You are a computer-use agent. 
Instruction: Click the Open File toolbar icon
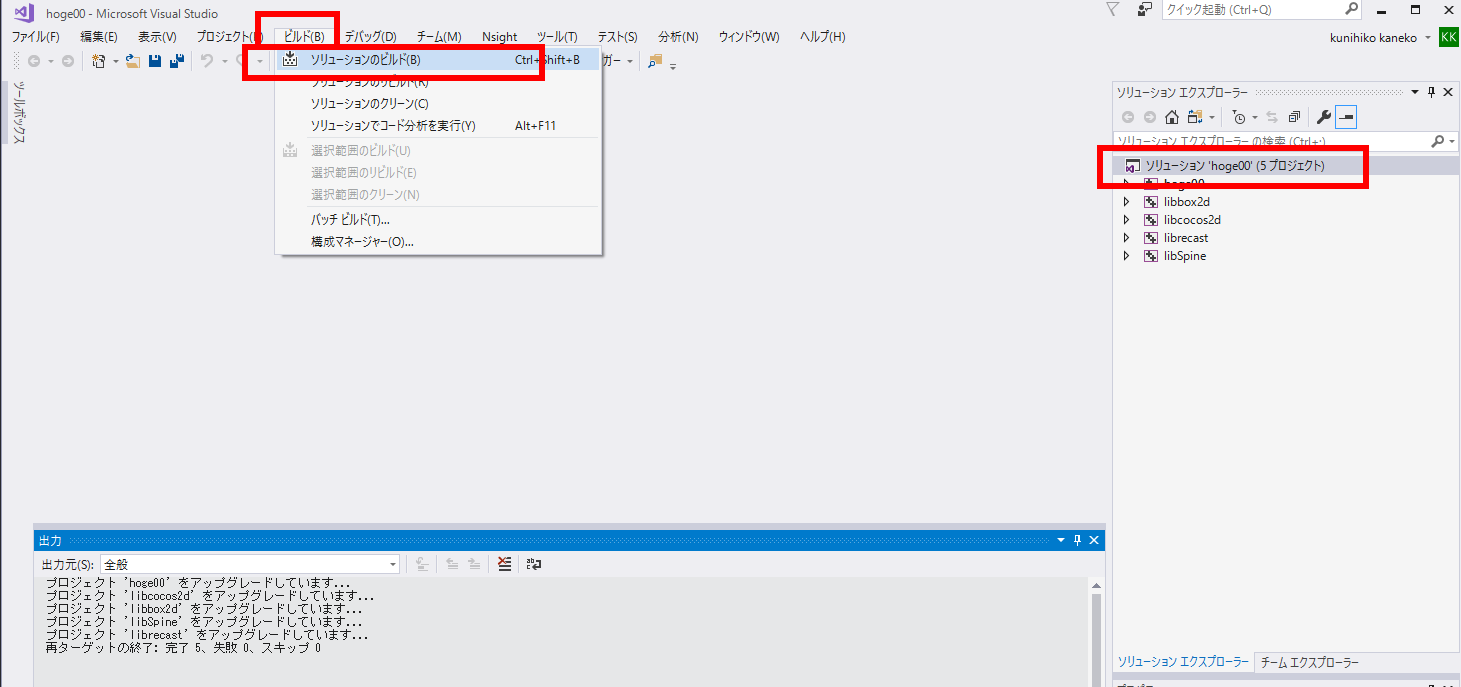(132, 61)
